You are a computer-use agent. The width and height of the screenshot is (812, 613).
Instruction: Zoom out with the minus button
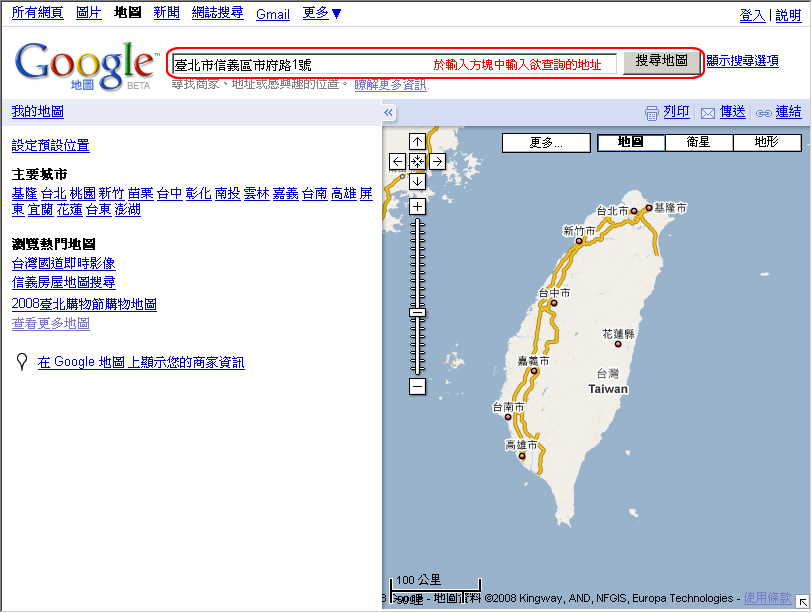point(417,386)
